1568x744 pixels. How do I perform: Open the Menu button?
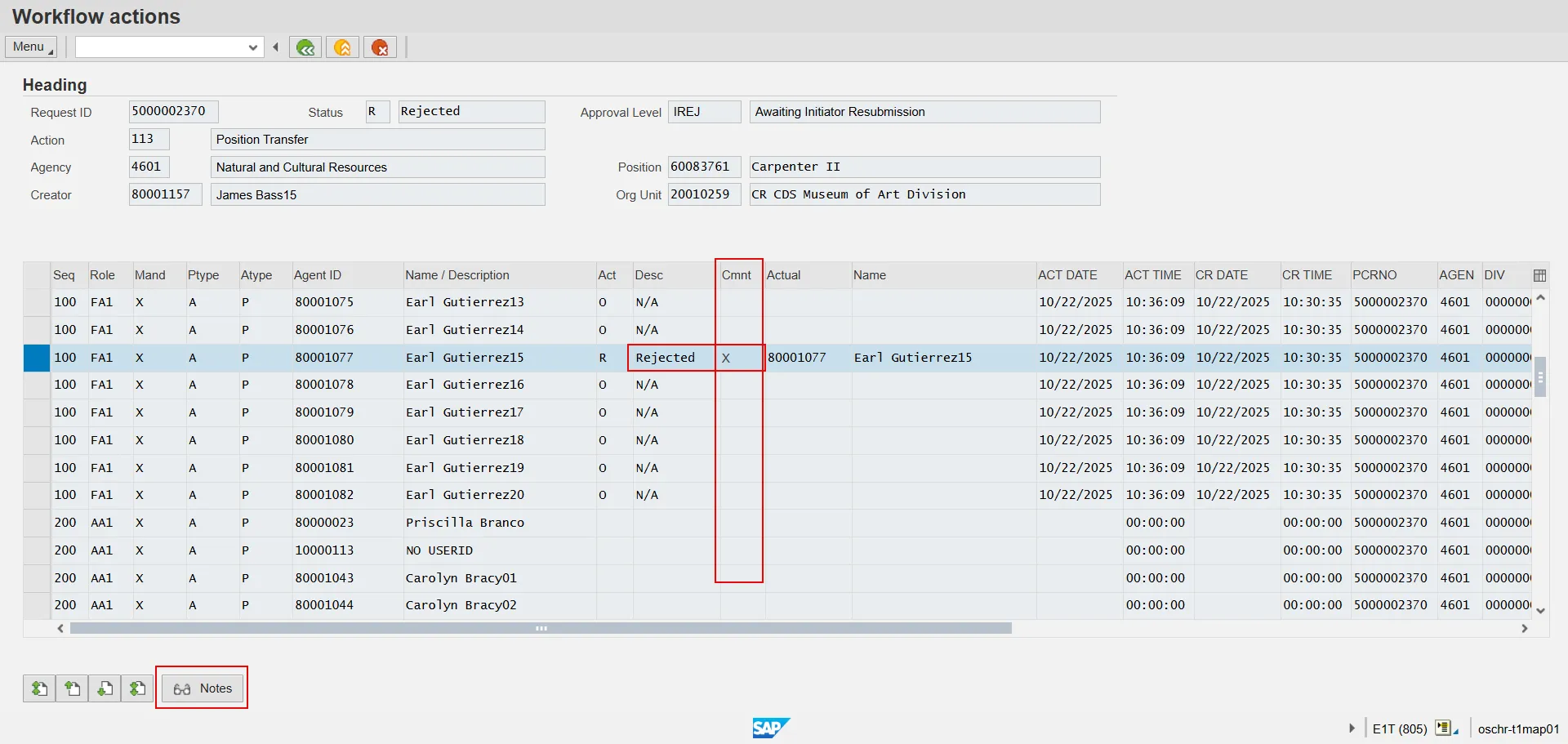coord(31,47)
